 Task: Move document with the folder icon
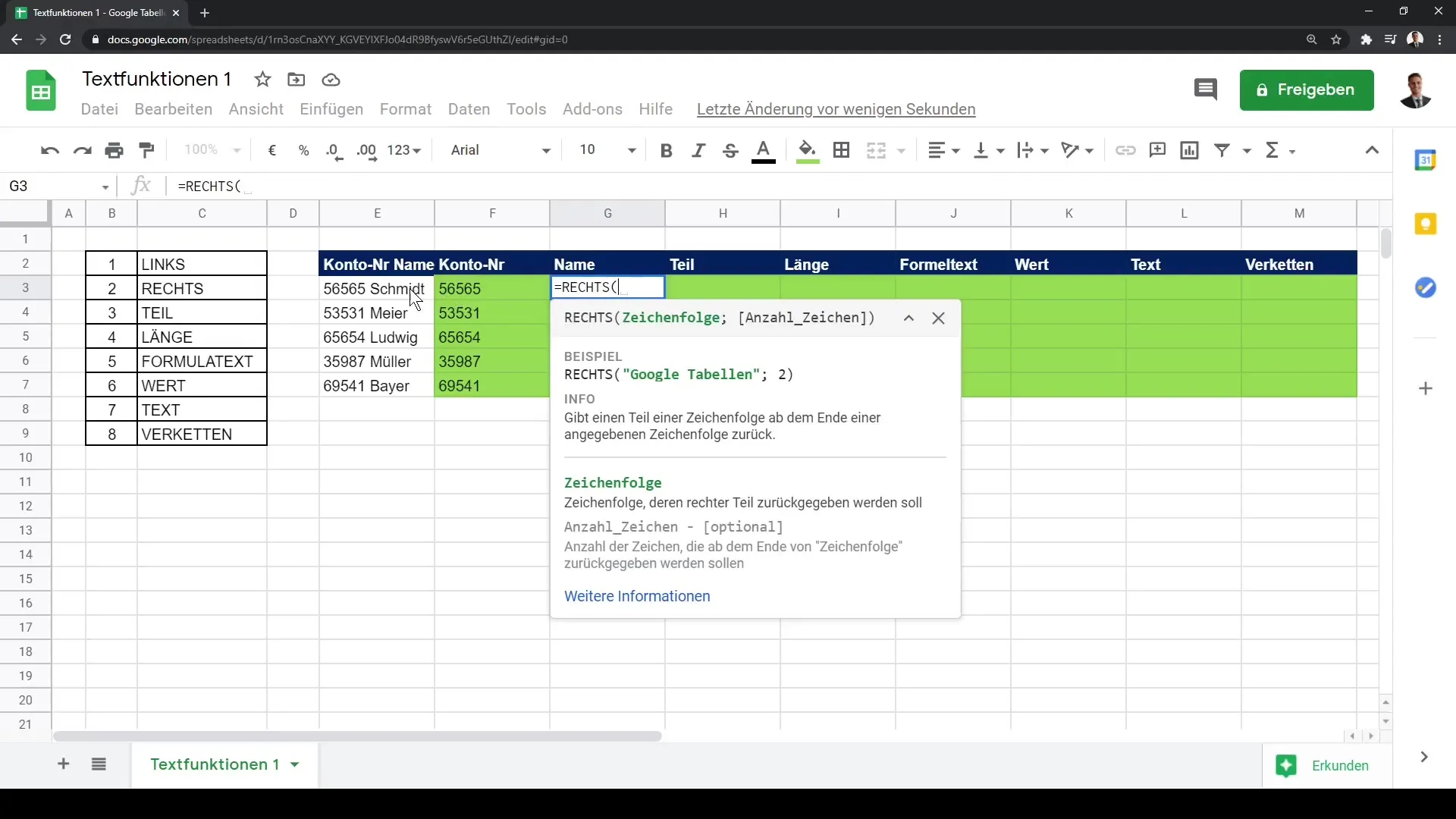pyautogui.click(x=297, y=80)
